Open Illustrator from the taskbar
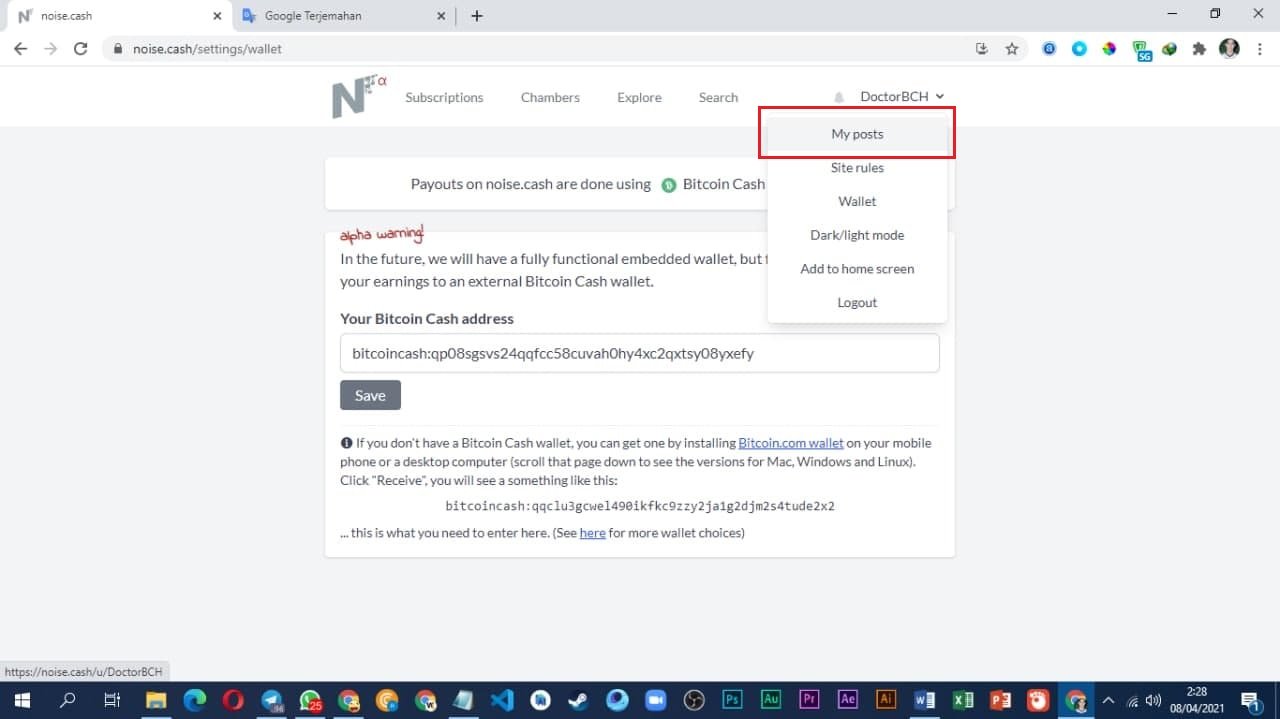Screen dimensions: 1280x719 [885, 700]
